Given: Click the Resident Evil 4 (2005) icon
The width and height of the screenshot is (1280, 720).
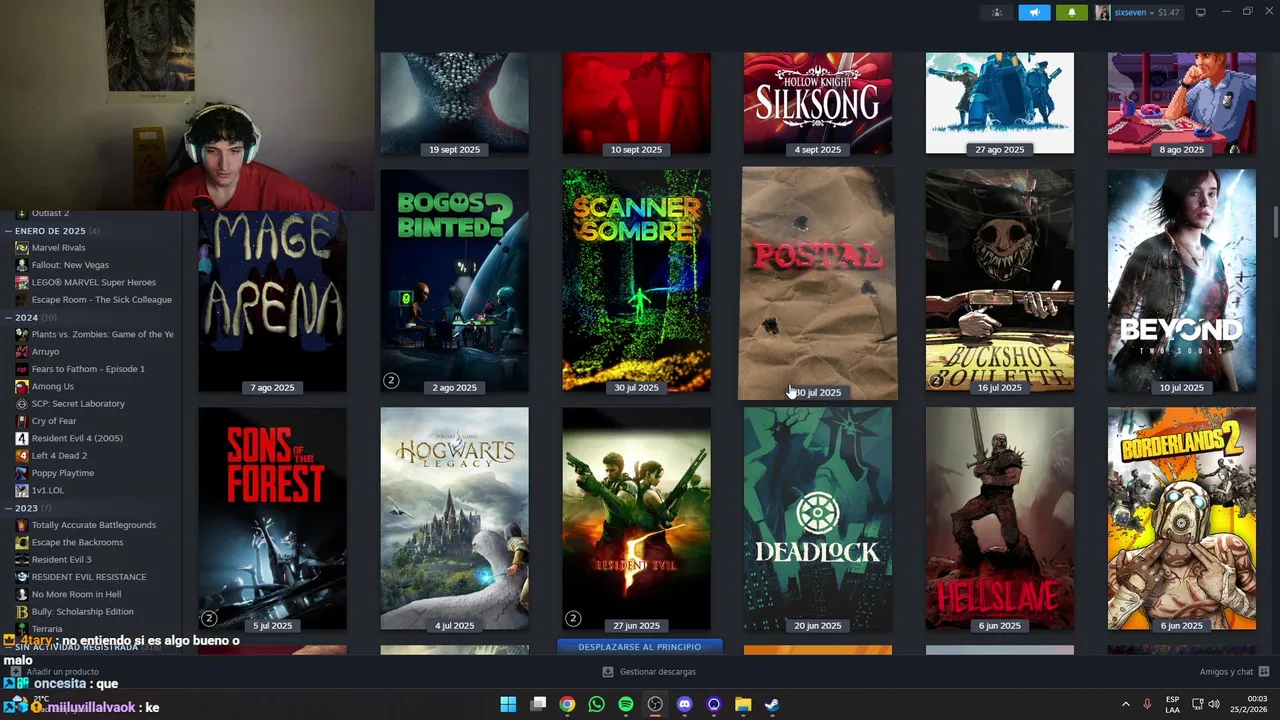Looking at the screenshot, I should pos(22,438).
